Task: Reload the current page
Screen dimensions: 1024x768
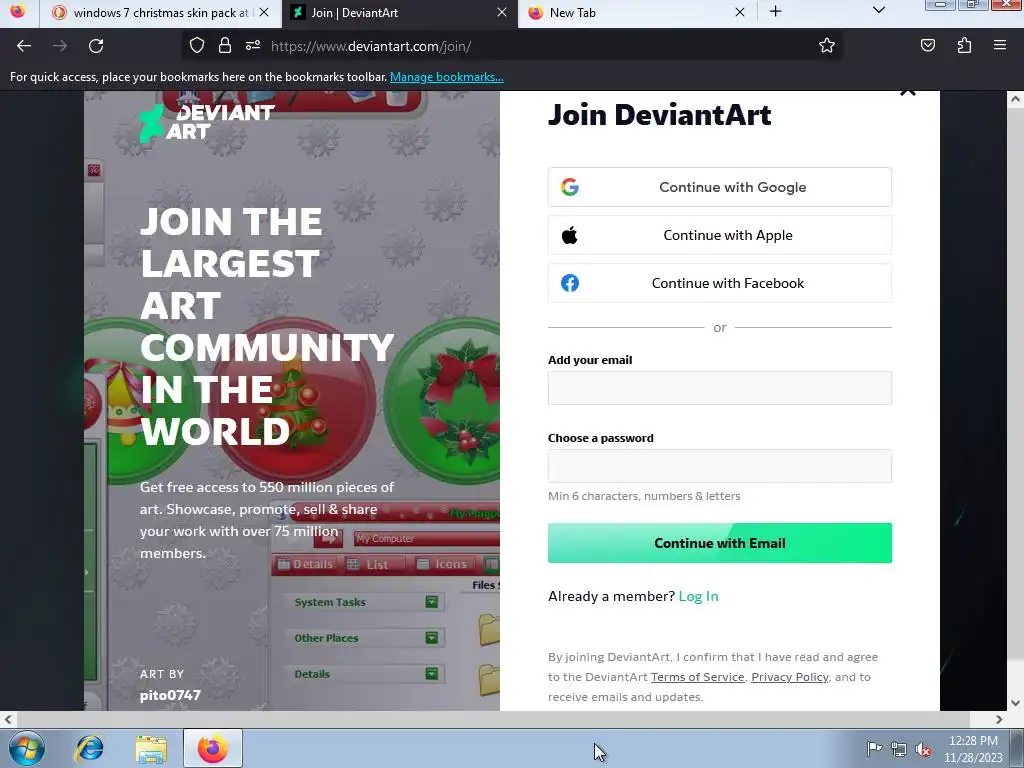Action: (x=96, y=46)
